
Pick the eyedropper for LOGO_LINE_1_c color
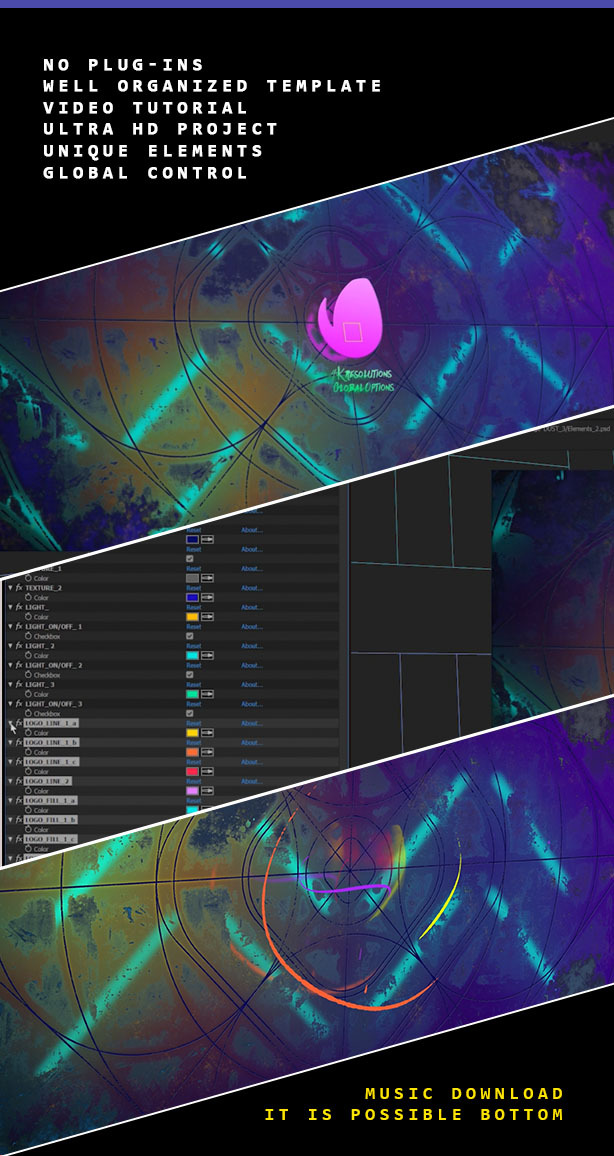tap(207, 771)
